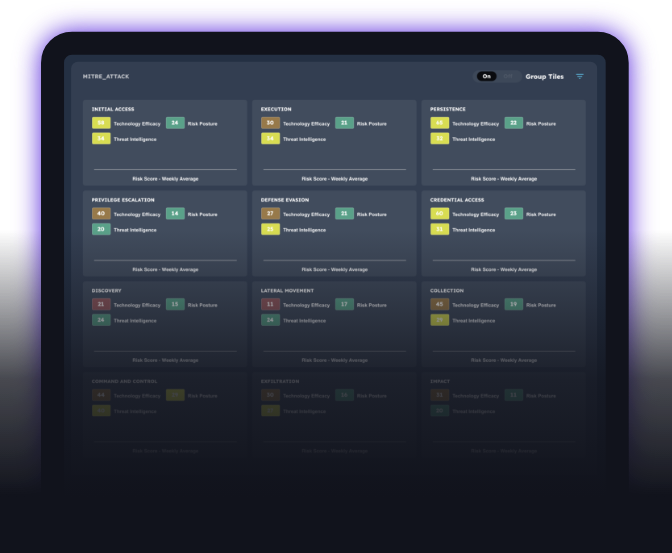The height and width of the screenshot is (553, 672).
Task: Click Discovery Threat Intelligence score 24
Action: (x=101, y=320)
